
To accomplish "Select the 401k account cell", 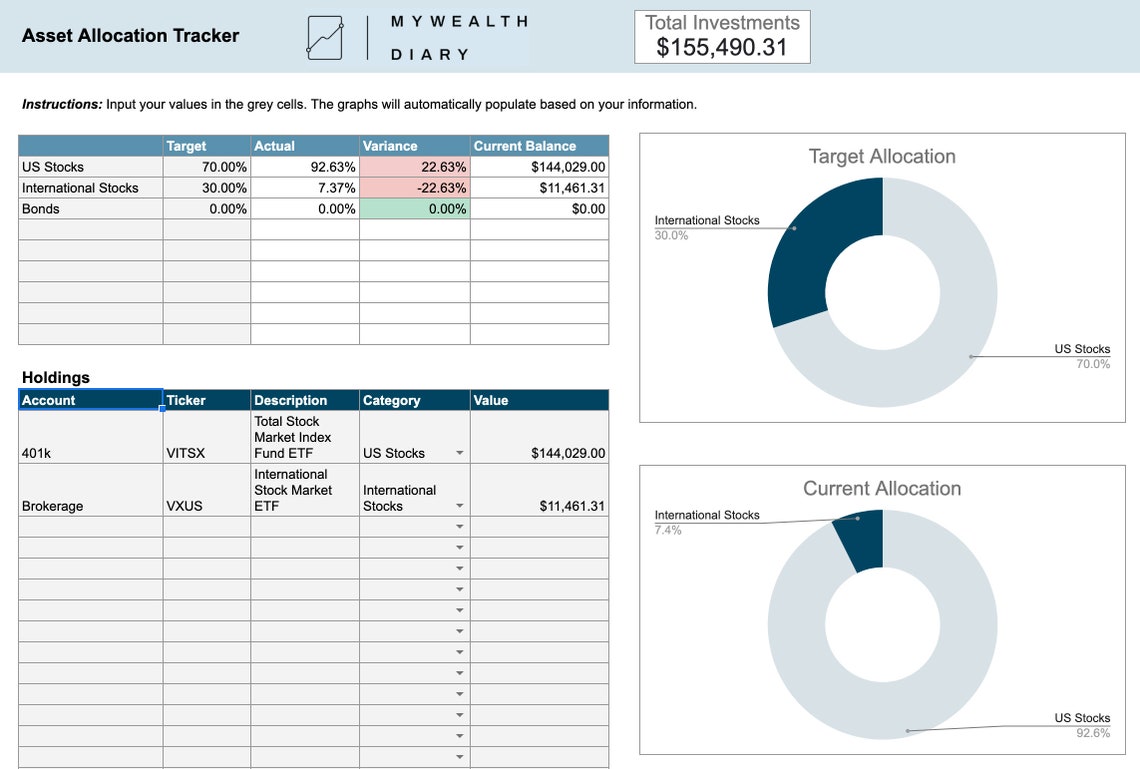I will click(x=90, y=437).
